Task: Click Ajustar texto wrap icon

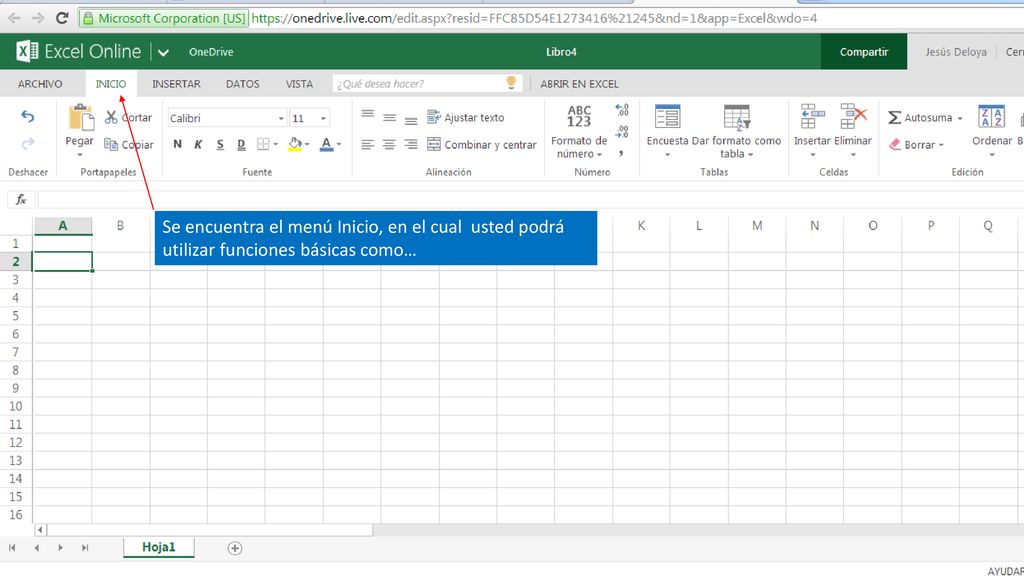Action: [434, 118]
